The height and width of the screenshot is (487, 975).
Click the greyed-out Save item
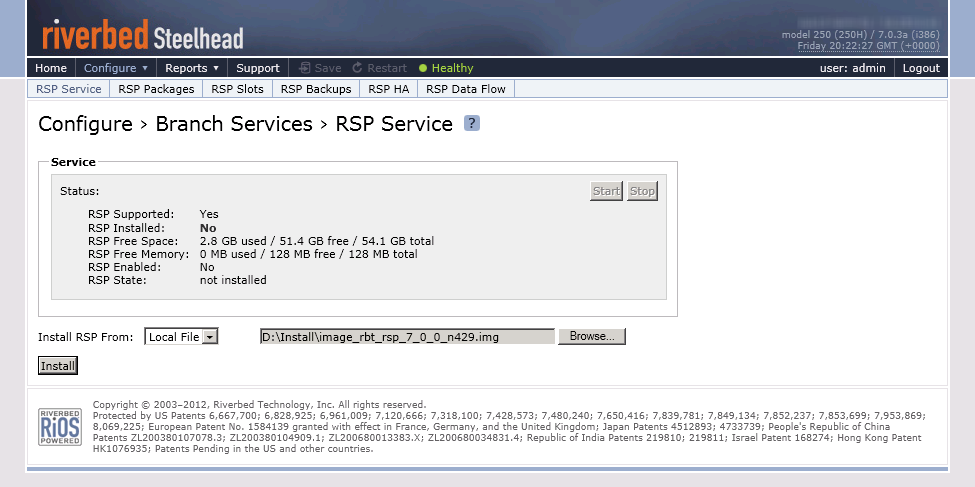(320, 68)
